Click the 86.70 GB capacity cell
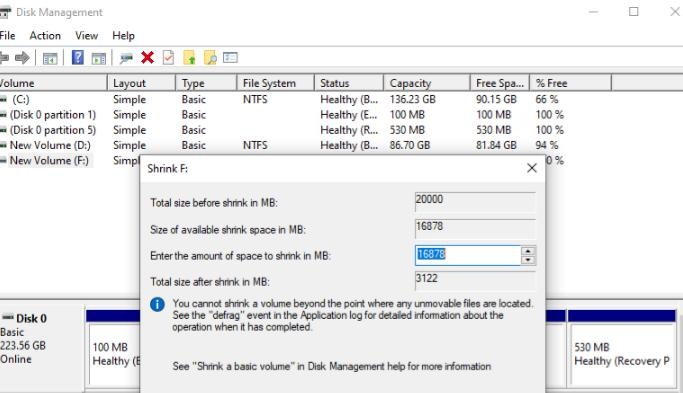683x393 pixels. pos(410,145)
